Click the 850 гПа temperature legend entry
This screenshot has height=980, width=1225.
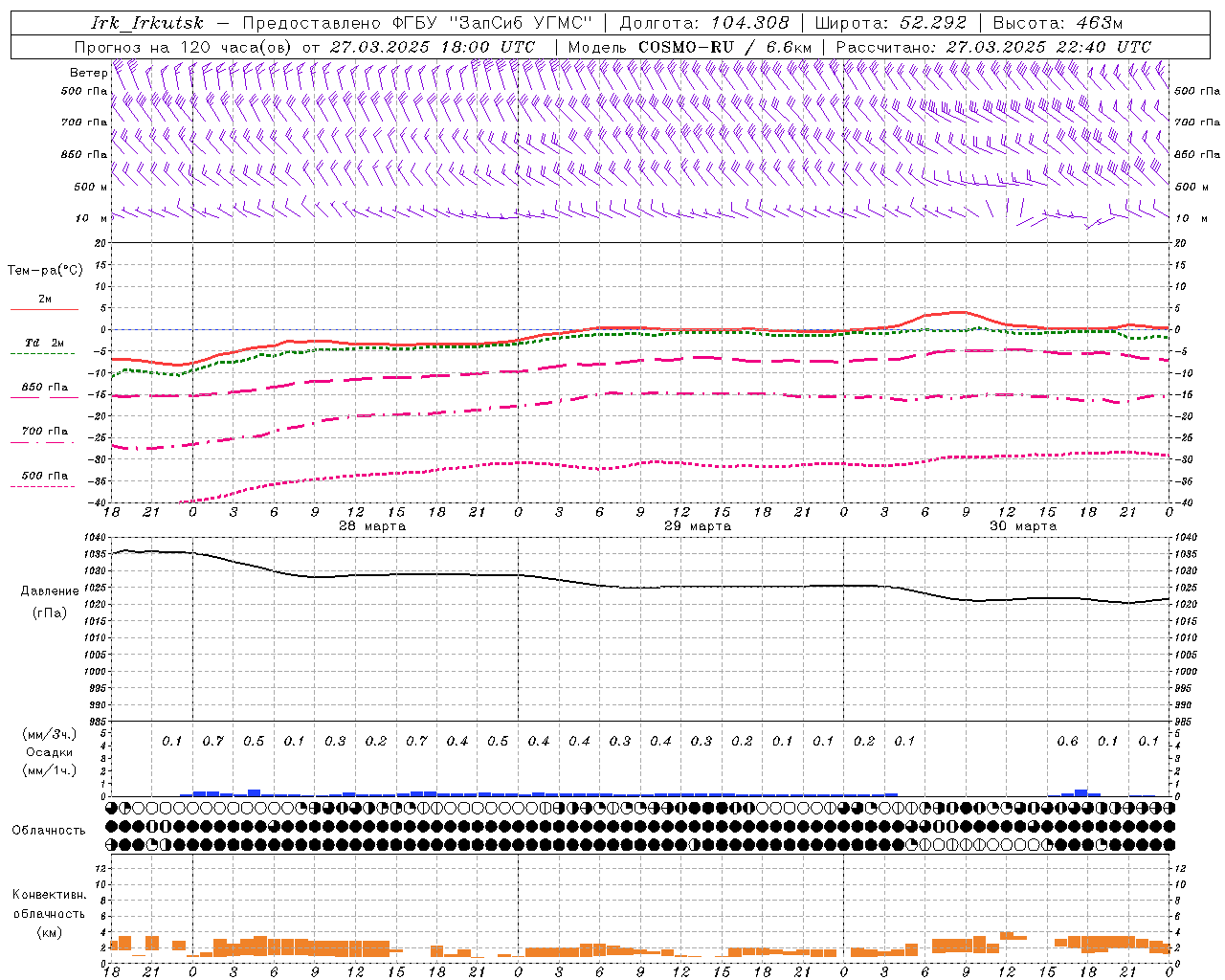44,388
